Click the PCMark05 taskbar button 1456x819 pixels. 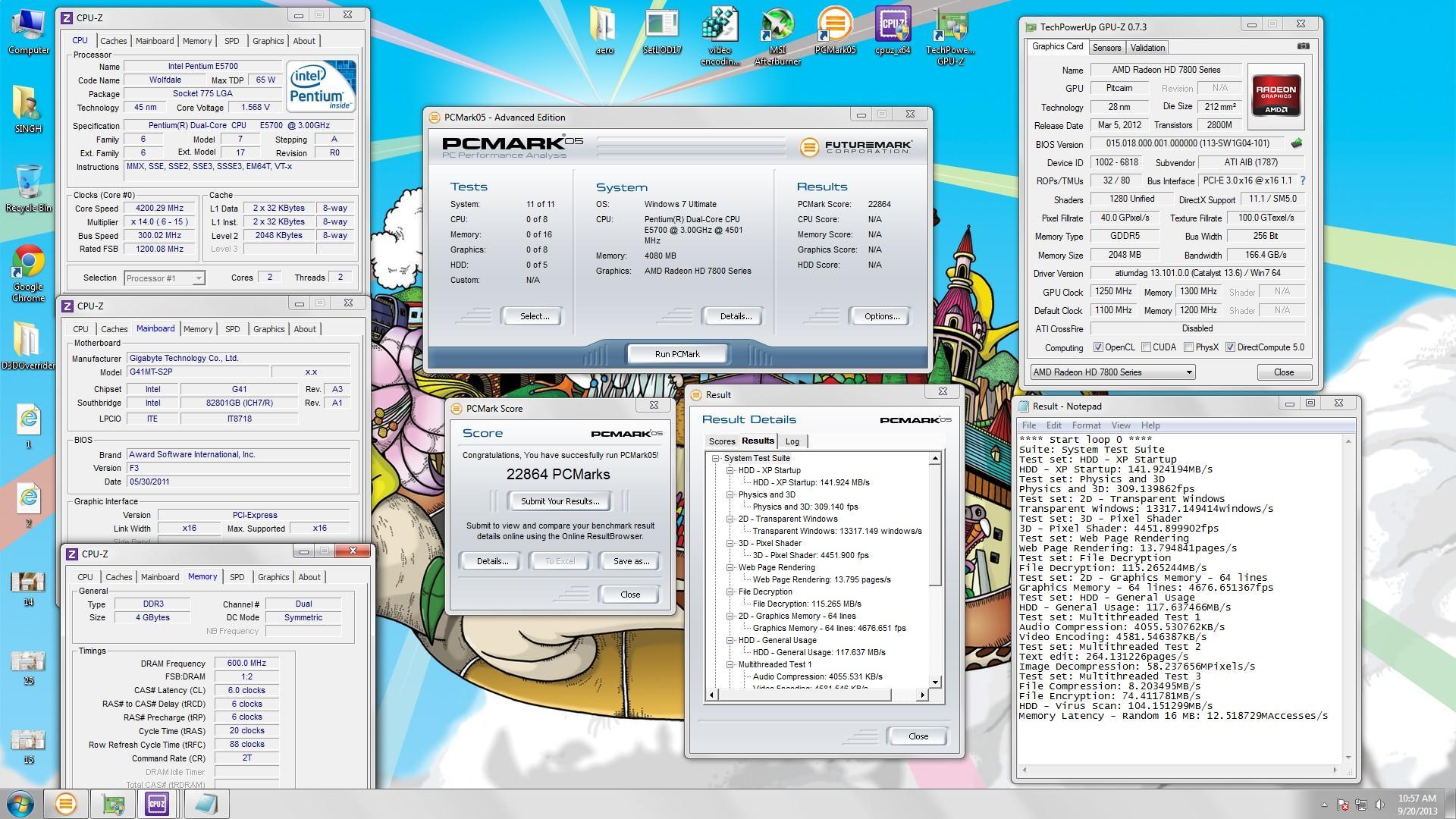point(65,803)
